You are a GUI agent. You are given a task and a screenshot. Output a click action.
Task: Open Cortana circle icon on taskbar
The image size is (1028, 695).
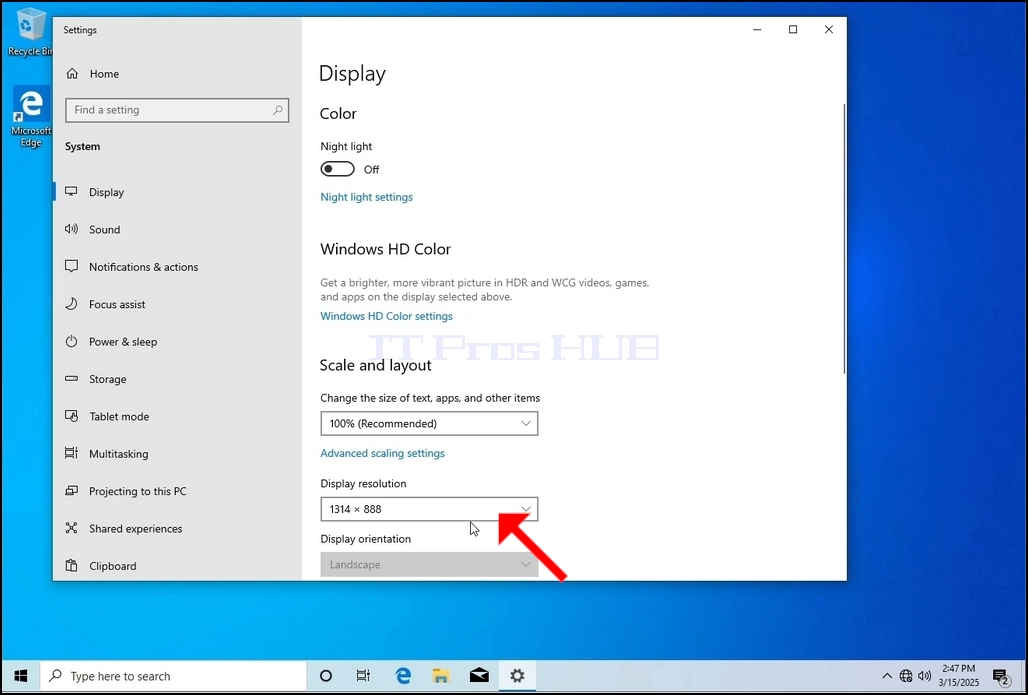point(326,676)
